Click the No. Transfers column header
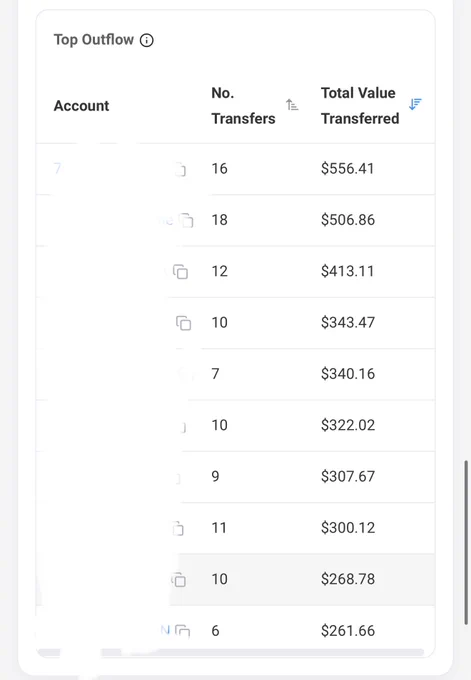Viewport: 471px width, 680px height. 243,105
